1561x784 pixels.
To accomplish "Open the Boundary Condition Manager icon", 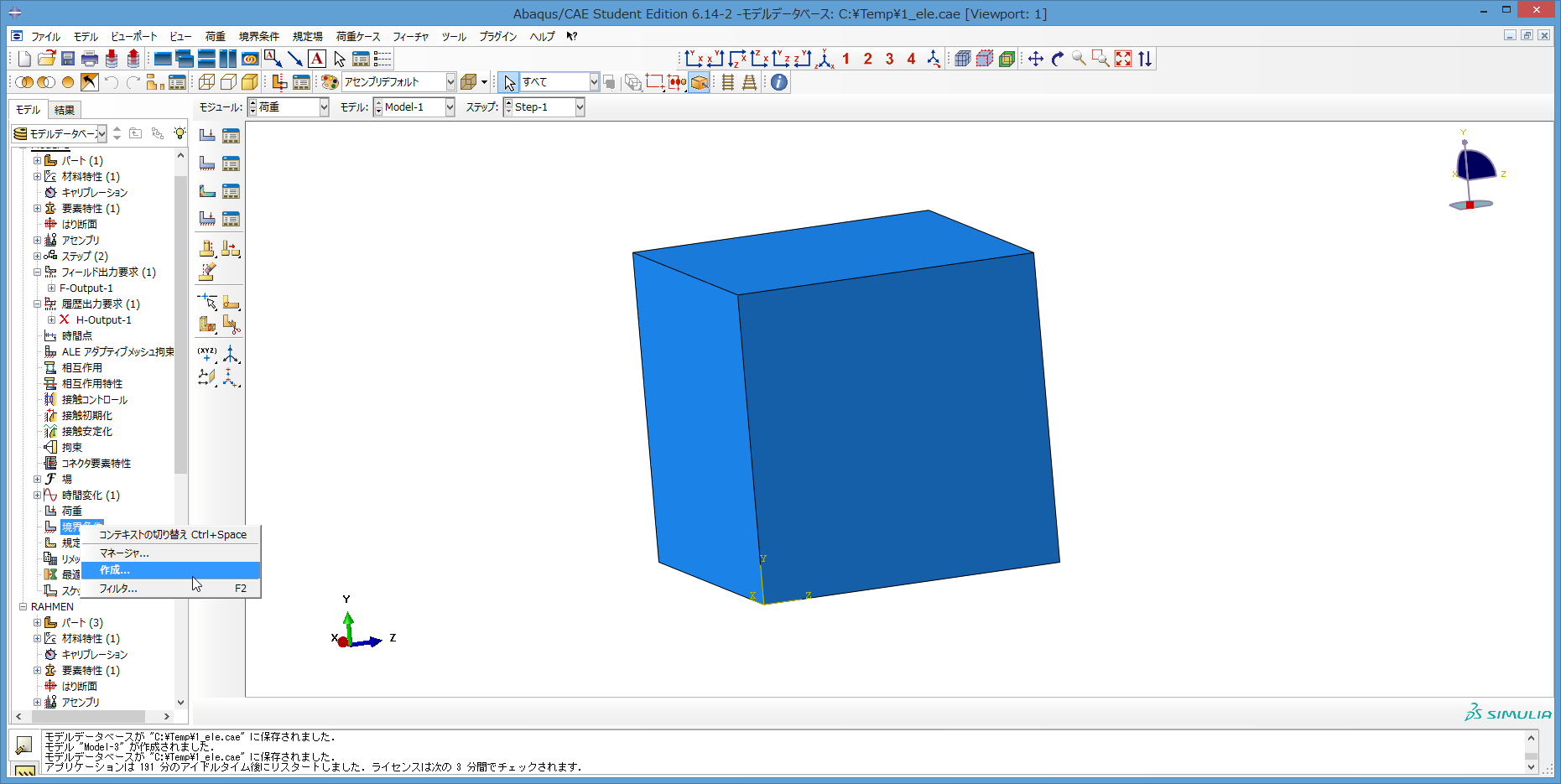I will tap(231, 163).
